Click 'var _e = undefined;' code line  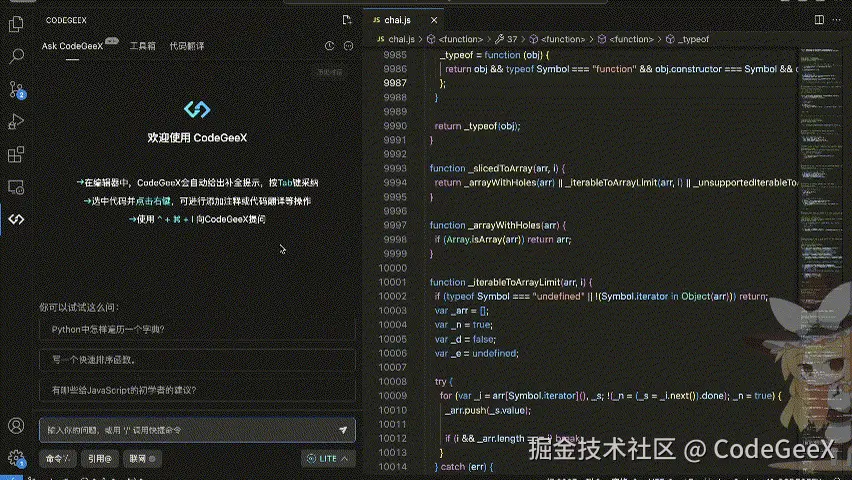(x=477, y=353)
